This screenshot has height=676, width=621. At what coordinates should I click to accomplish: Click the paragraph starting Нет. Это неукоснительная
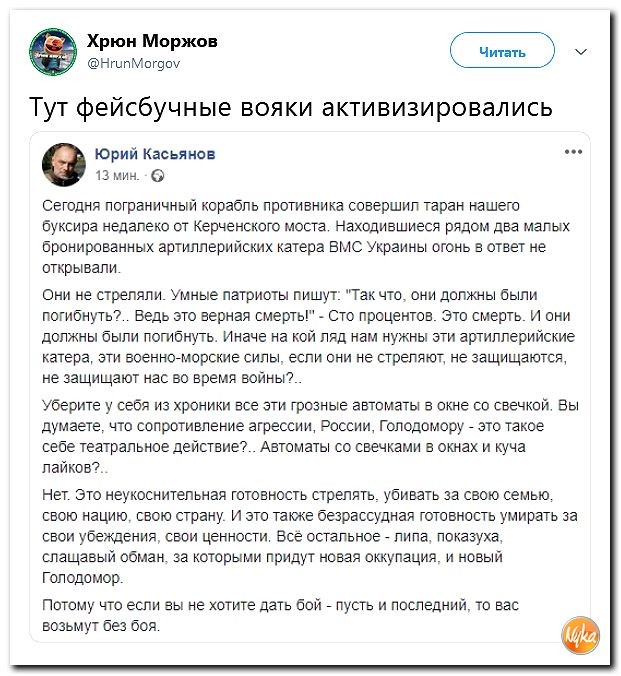(x=310, y=536)
